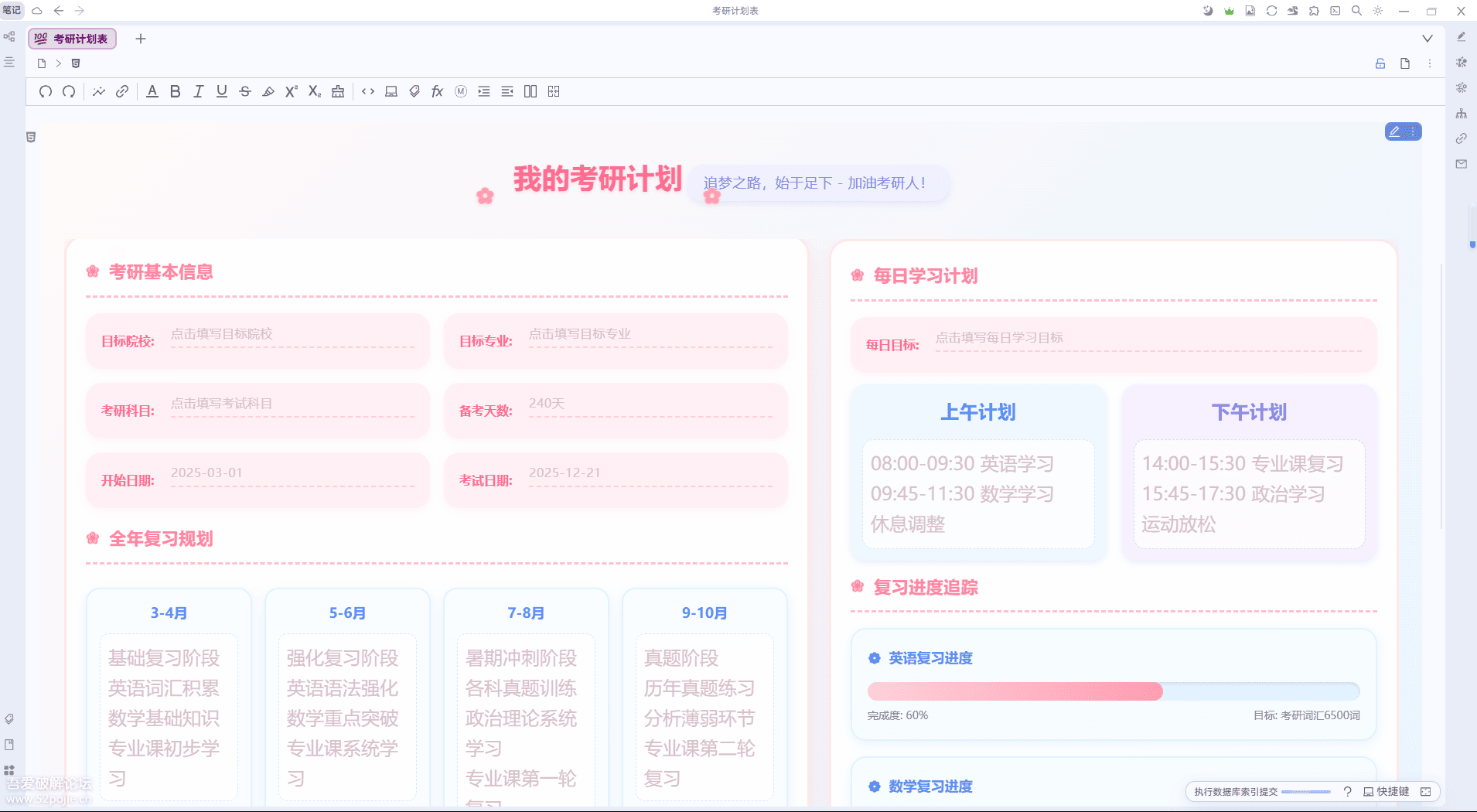Image resolution: width=1477 pixels, height=812 pixels.
Task: Expand the breadcrumb arrow next to page icon
Action: pyautogui.click(x=58, y=63)
